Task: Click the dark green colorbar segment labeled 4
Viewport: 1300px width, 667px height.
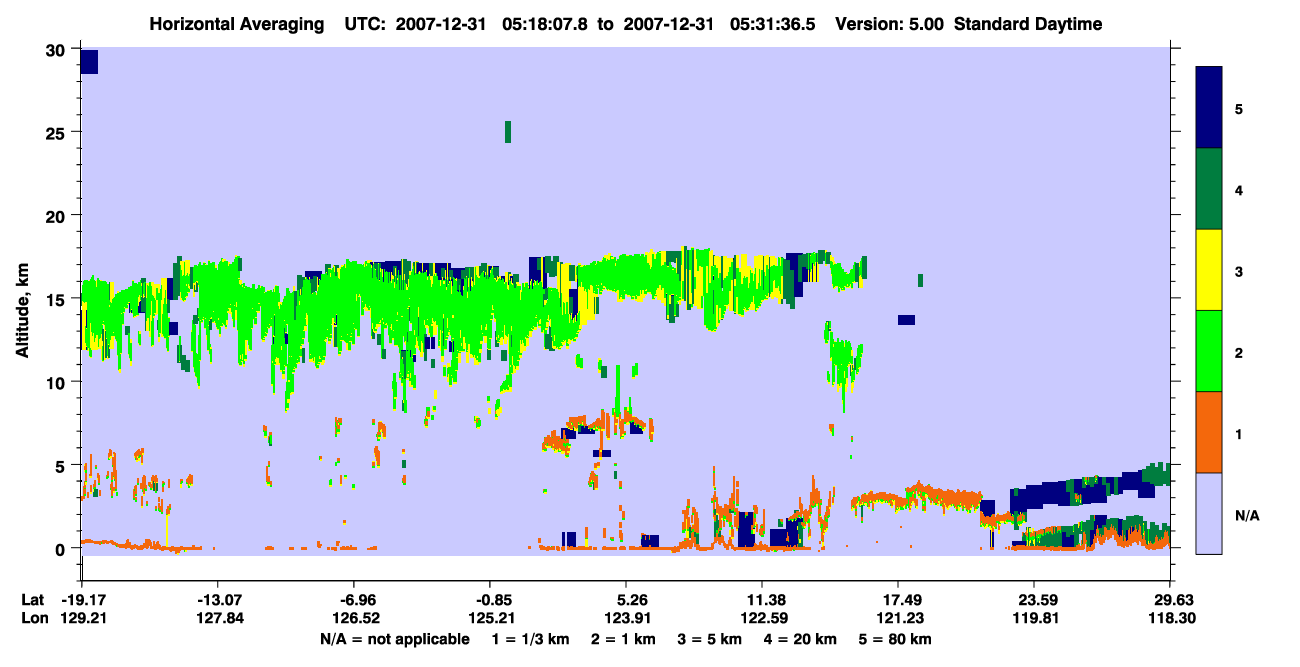Action: [1210, 189]
